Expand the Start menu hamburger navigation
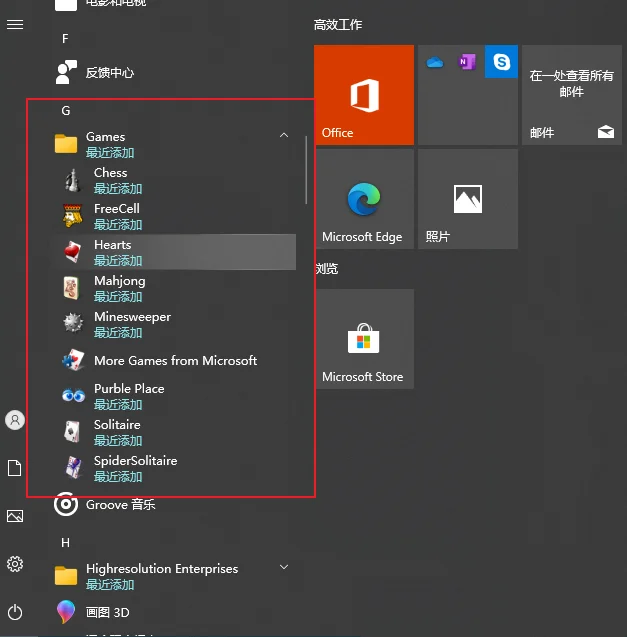The image size is (627, 637). tap(15, 24)
